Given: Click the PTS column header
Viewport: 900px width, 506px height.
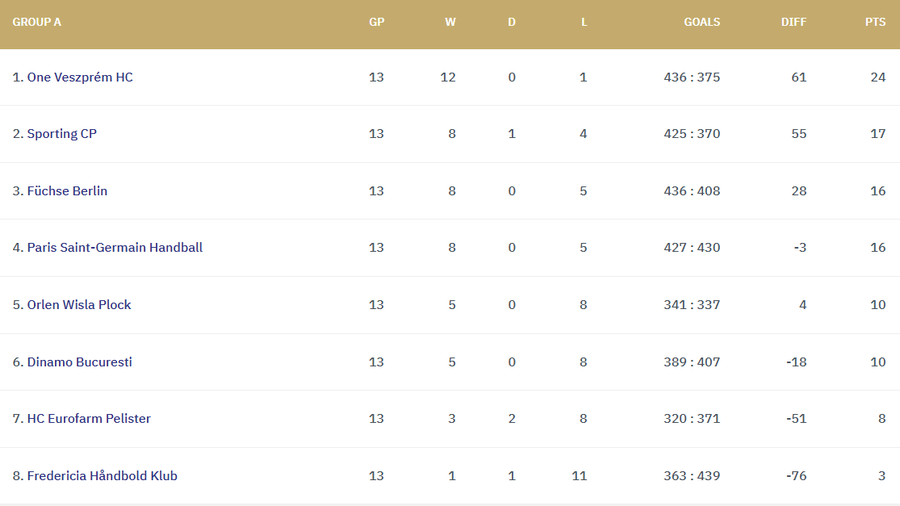Looking at the screenshot, I should 875,22.
